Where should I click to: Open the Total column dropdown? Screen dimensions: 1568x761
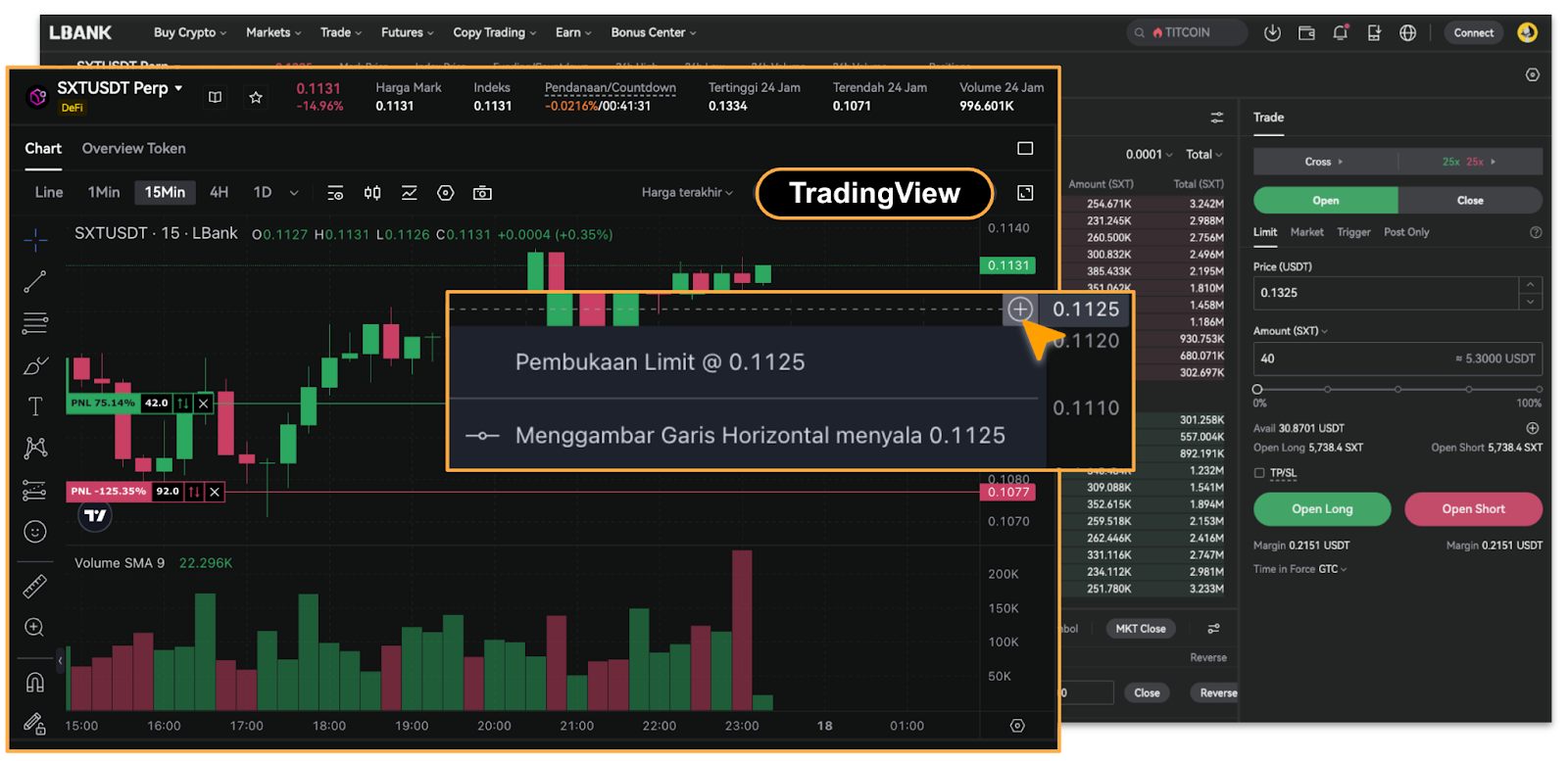(x=1204, y=155)
